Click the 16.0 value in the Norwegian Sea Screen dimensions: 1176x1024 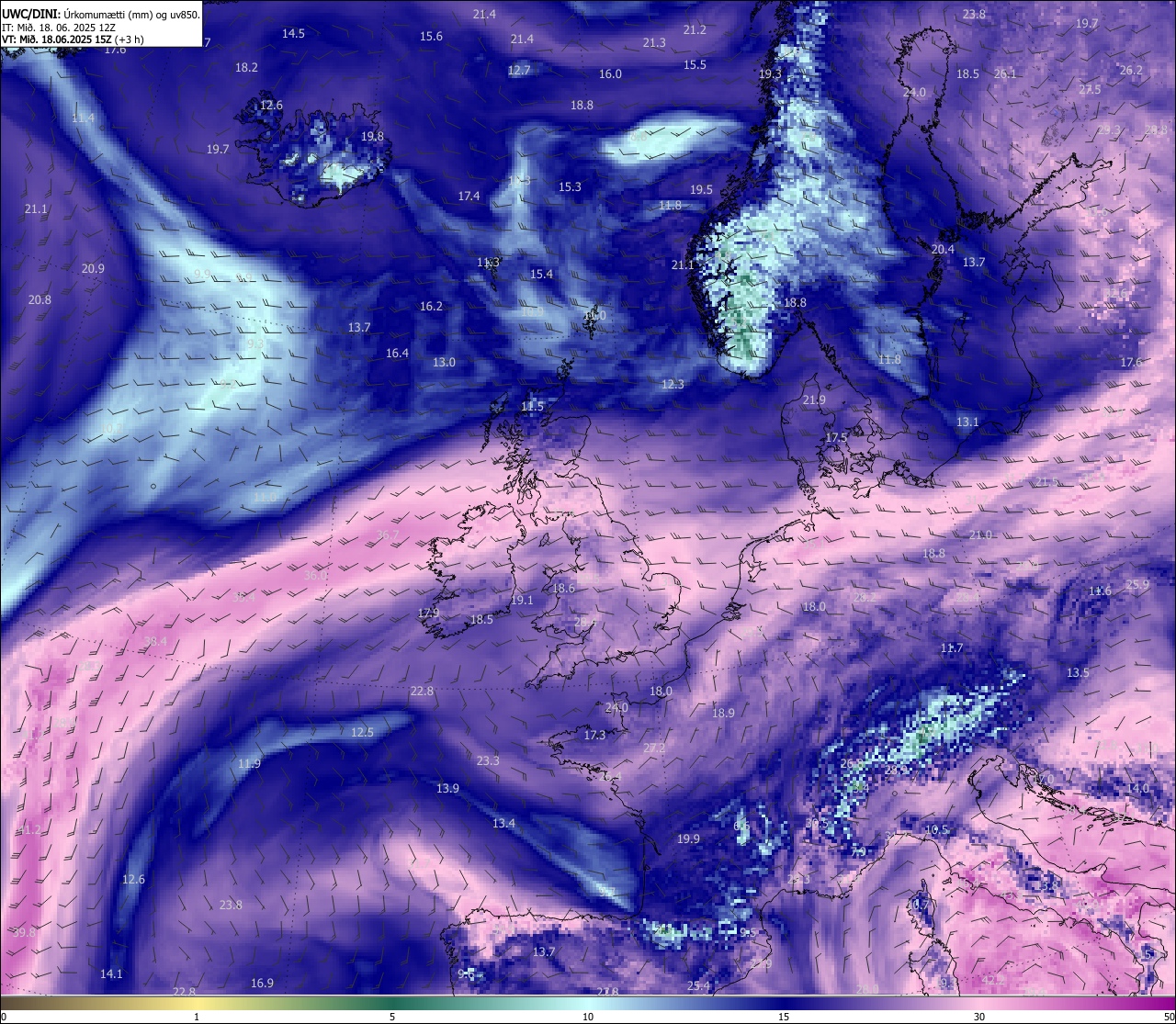610,74
